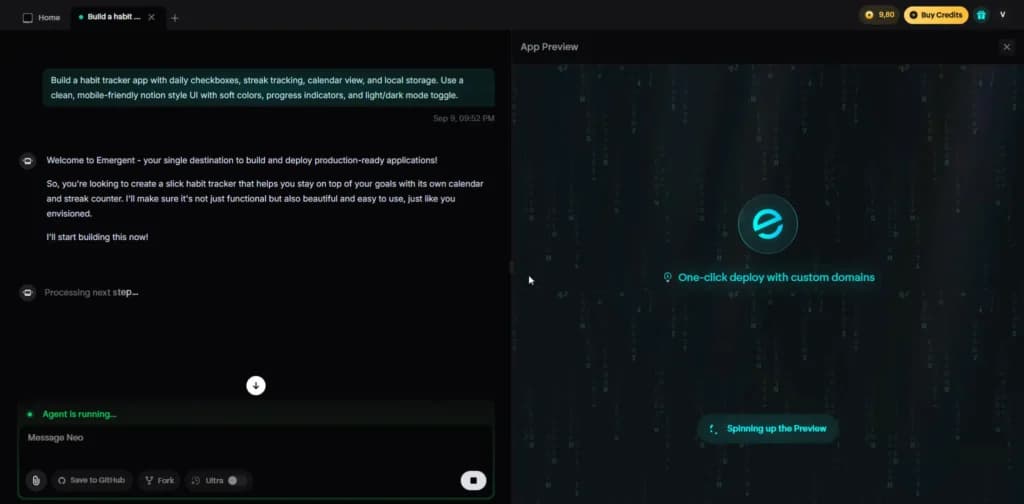This screenshot has height=504, width=1024.
Task: Click the GitHub icon in Save button
Action: (x=62, y=480)
